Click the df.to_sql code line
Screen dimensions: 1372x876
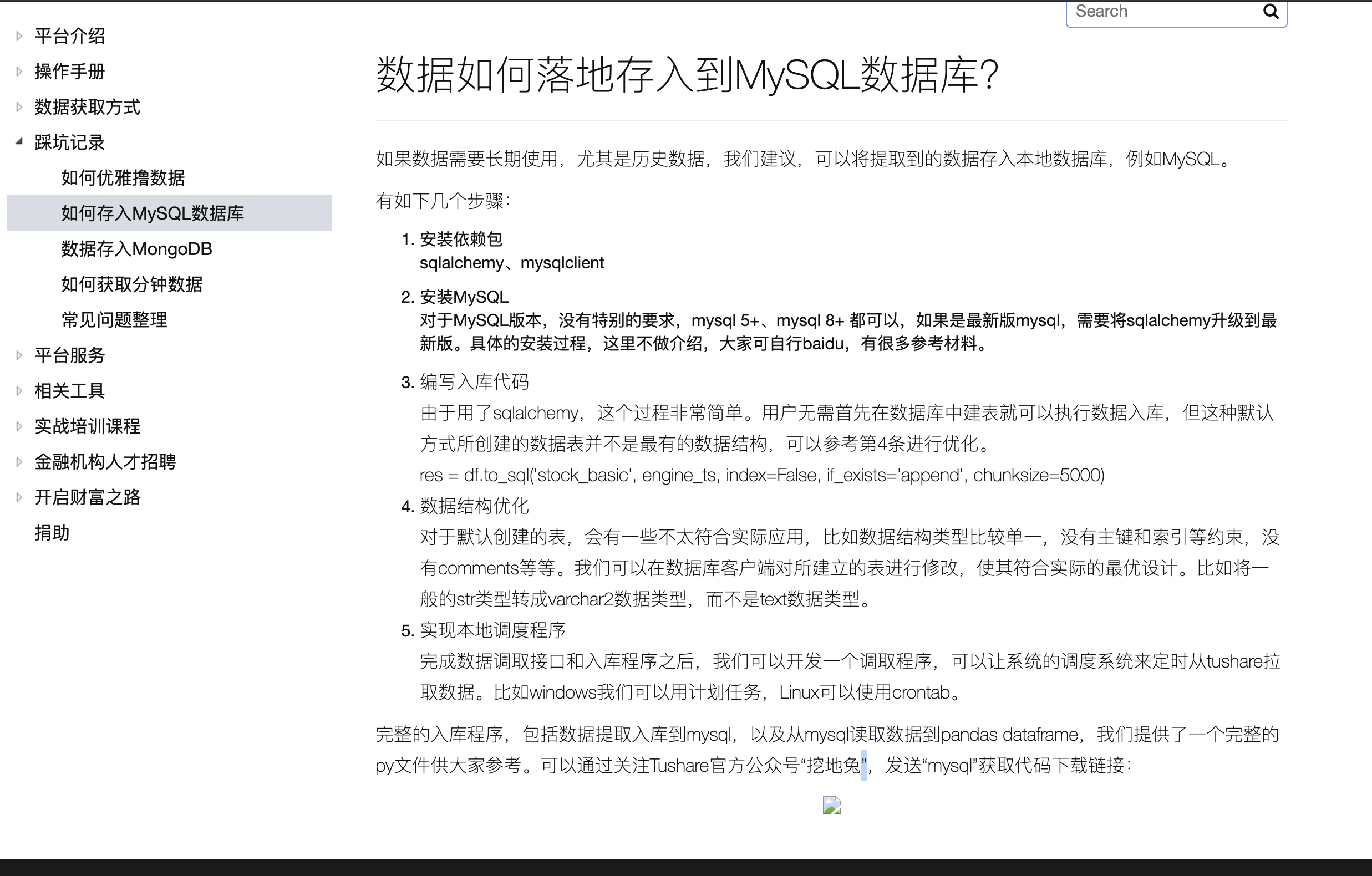(762, 475)
